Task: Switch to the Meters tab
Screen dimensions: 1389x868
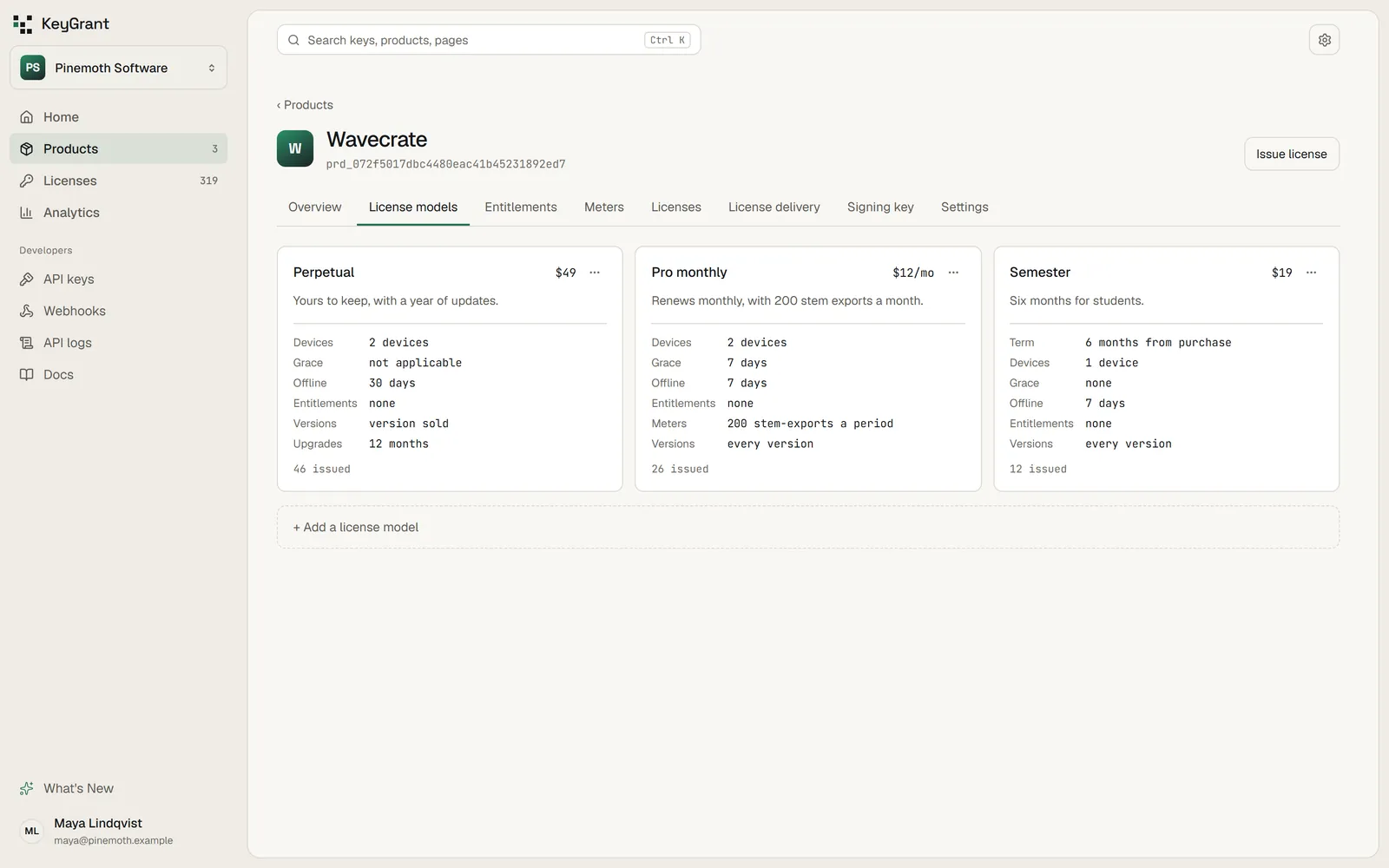Action: click(x=604, y=207)
